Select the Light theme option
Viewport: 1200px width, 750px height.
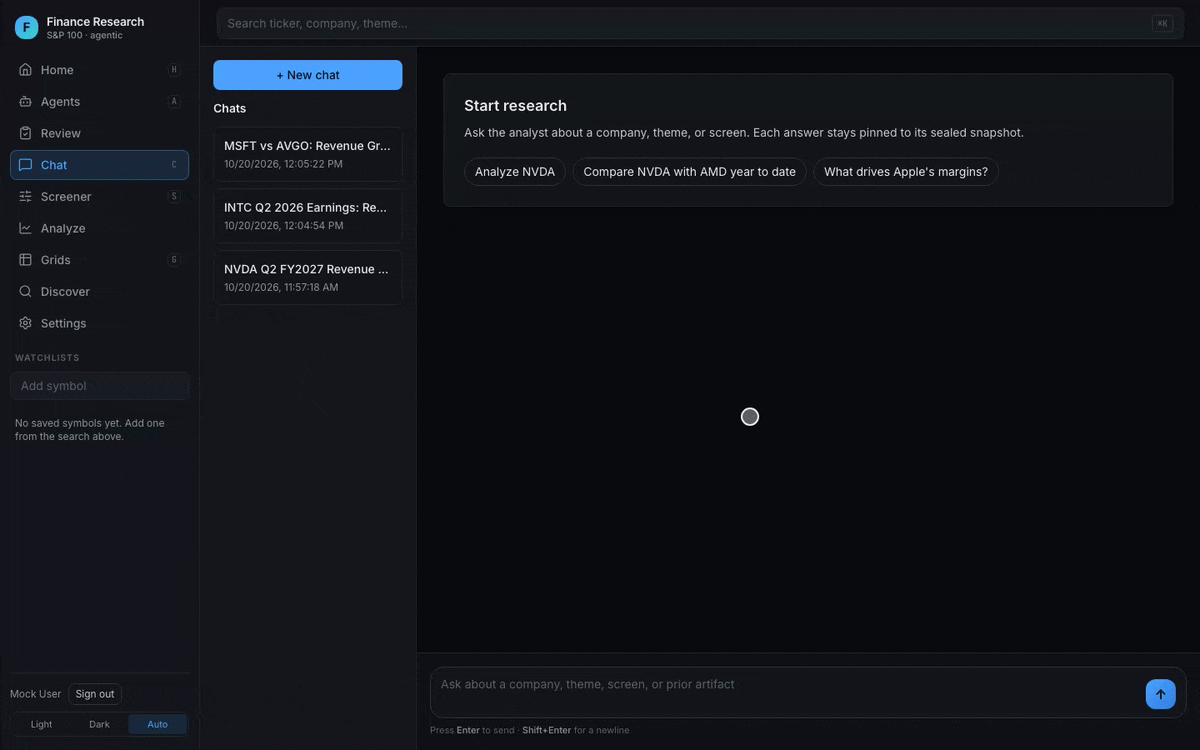[x=42, y=724]
